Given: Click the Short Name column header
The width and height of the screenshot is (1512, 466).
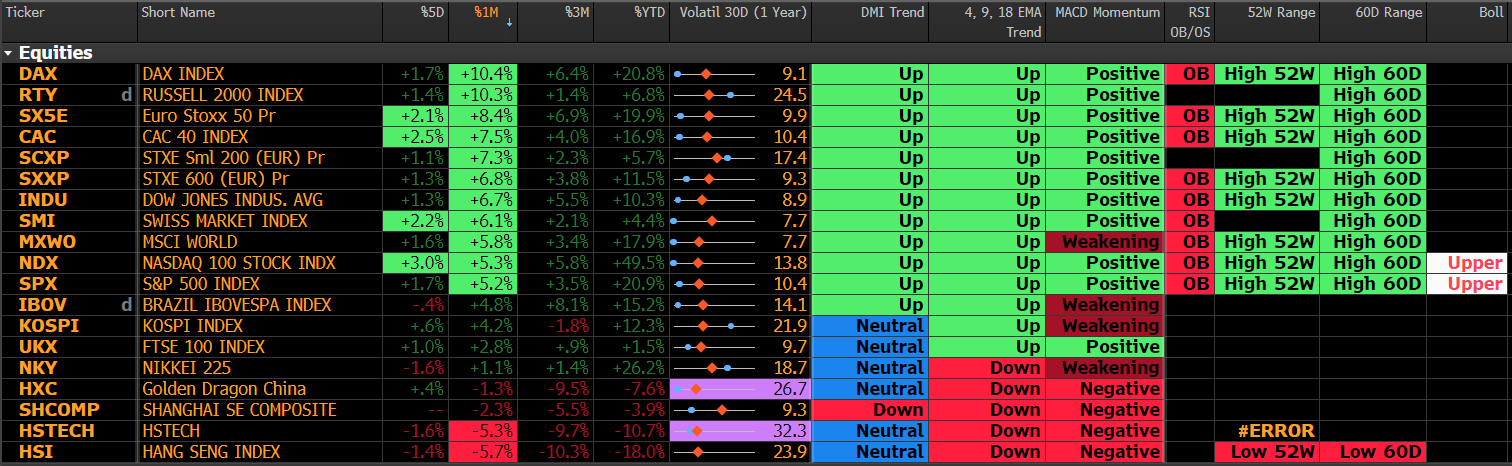Looking at the screenshot, I should tap(178, 13).
